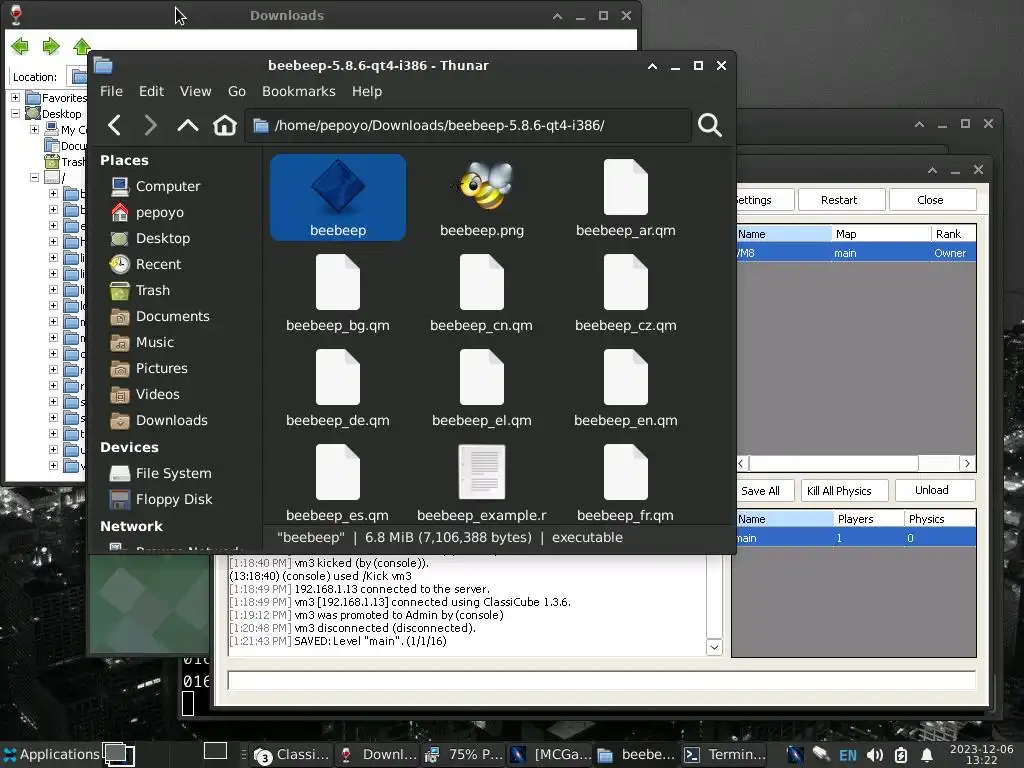Click Thunar path bar location field
Screen dimensions: 1024x768
click(468, 125)
